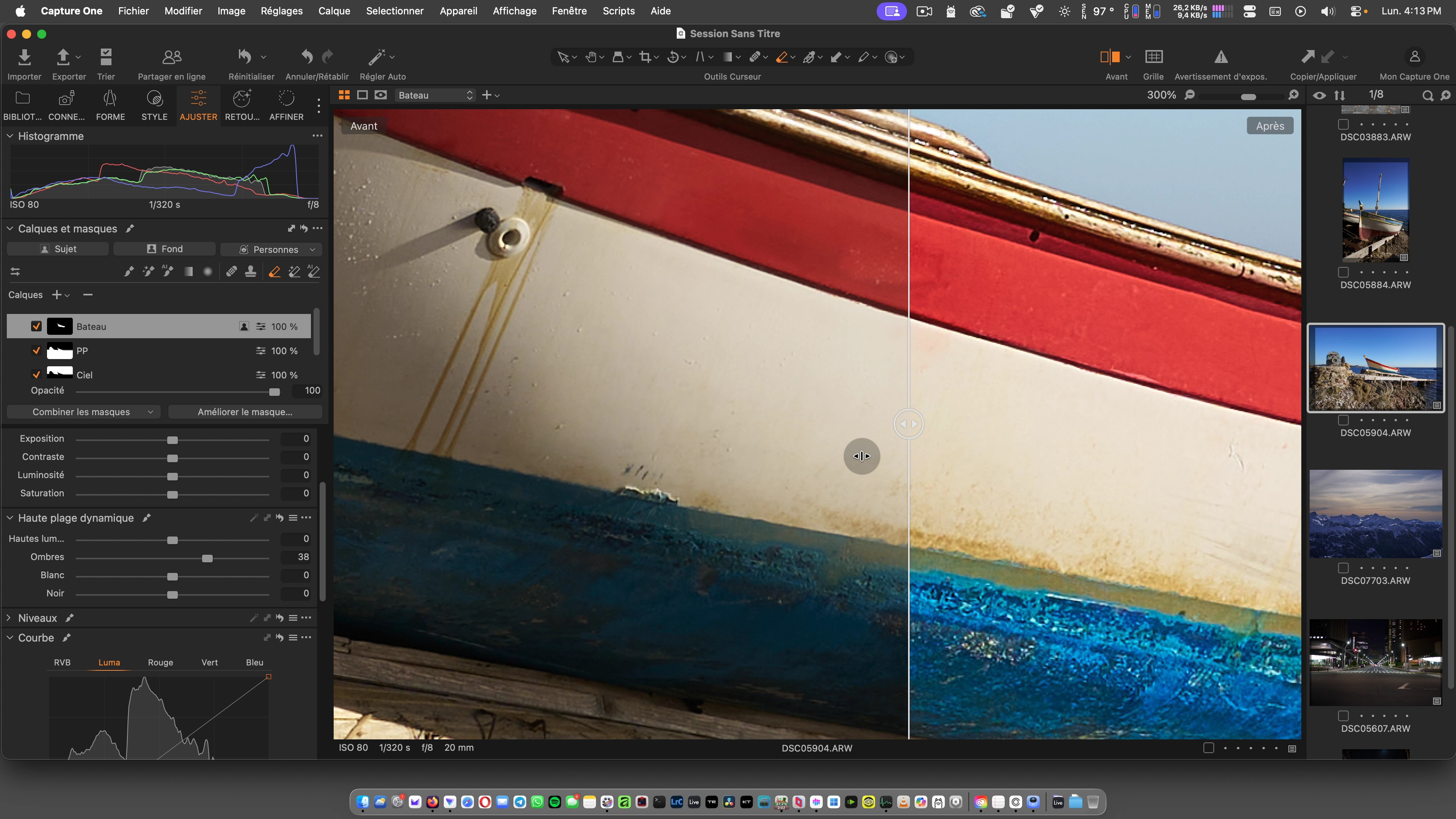Click the Importer icon in toolbar
Screen dimensions: 1456x819
pos(24,57)
